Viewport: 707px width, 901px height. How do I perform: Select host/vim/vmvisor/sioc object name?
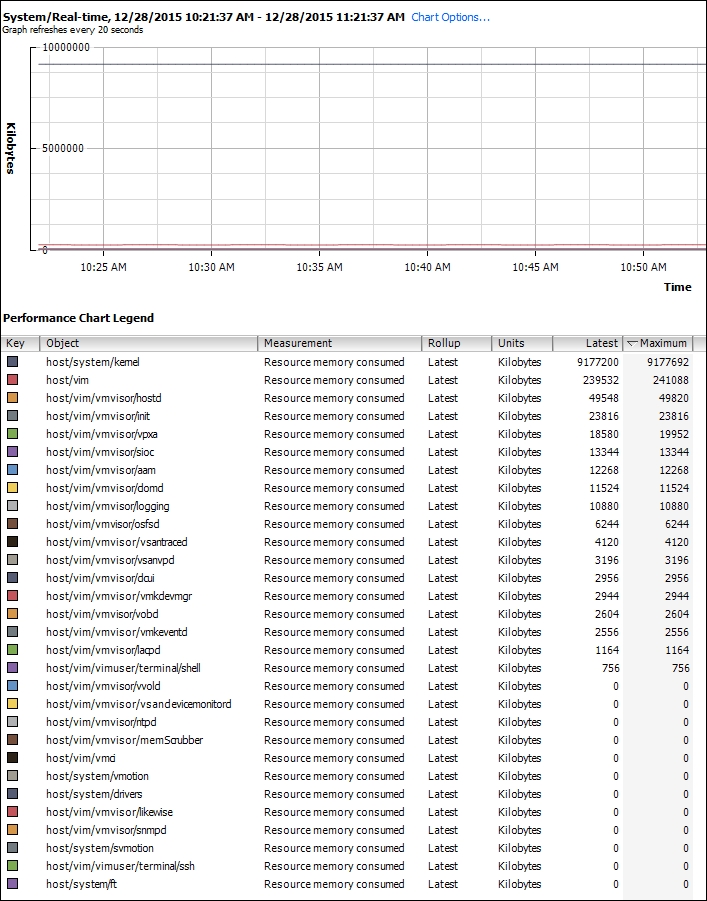click(100, 452)
